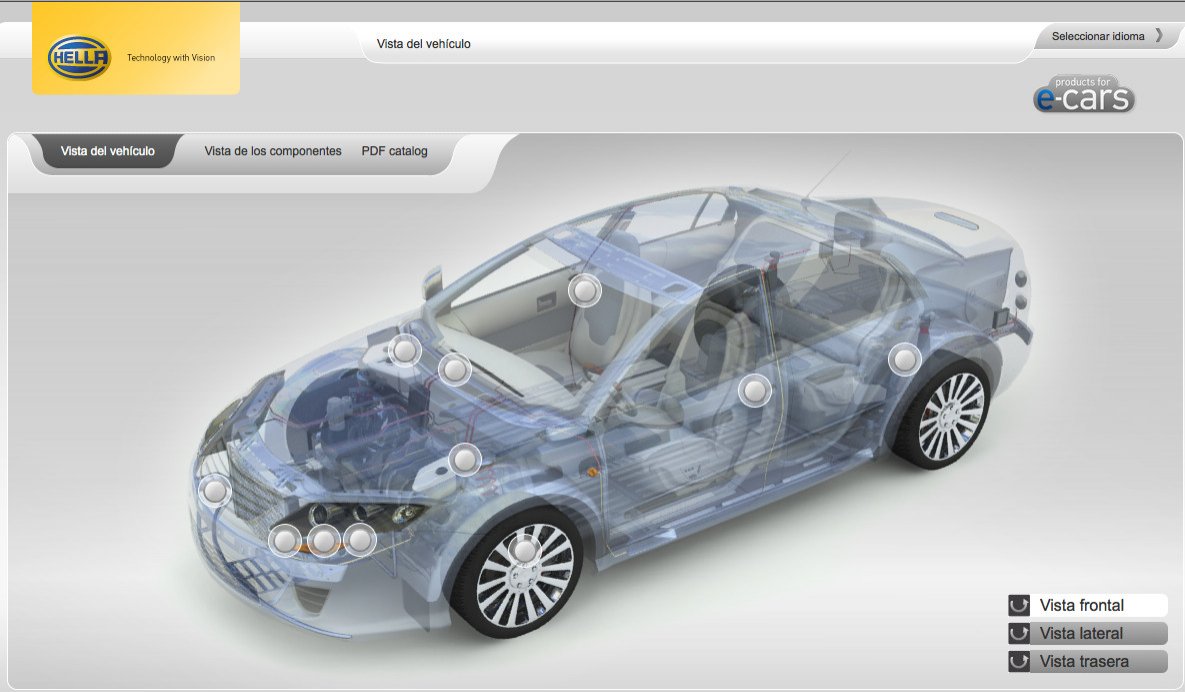Click the hotspot on the driver seat
The width and height of the screenshot is (1185, 692).
[755, 390]
